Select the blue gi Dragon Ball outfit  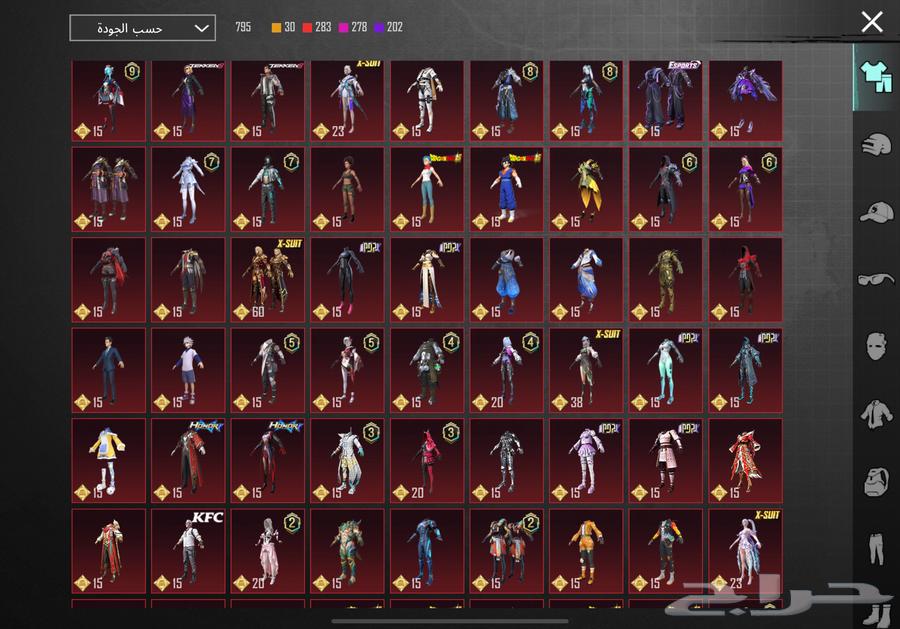[x=507, y=189]
